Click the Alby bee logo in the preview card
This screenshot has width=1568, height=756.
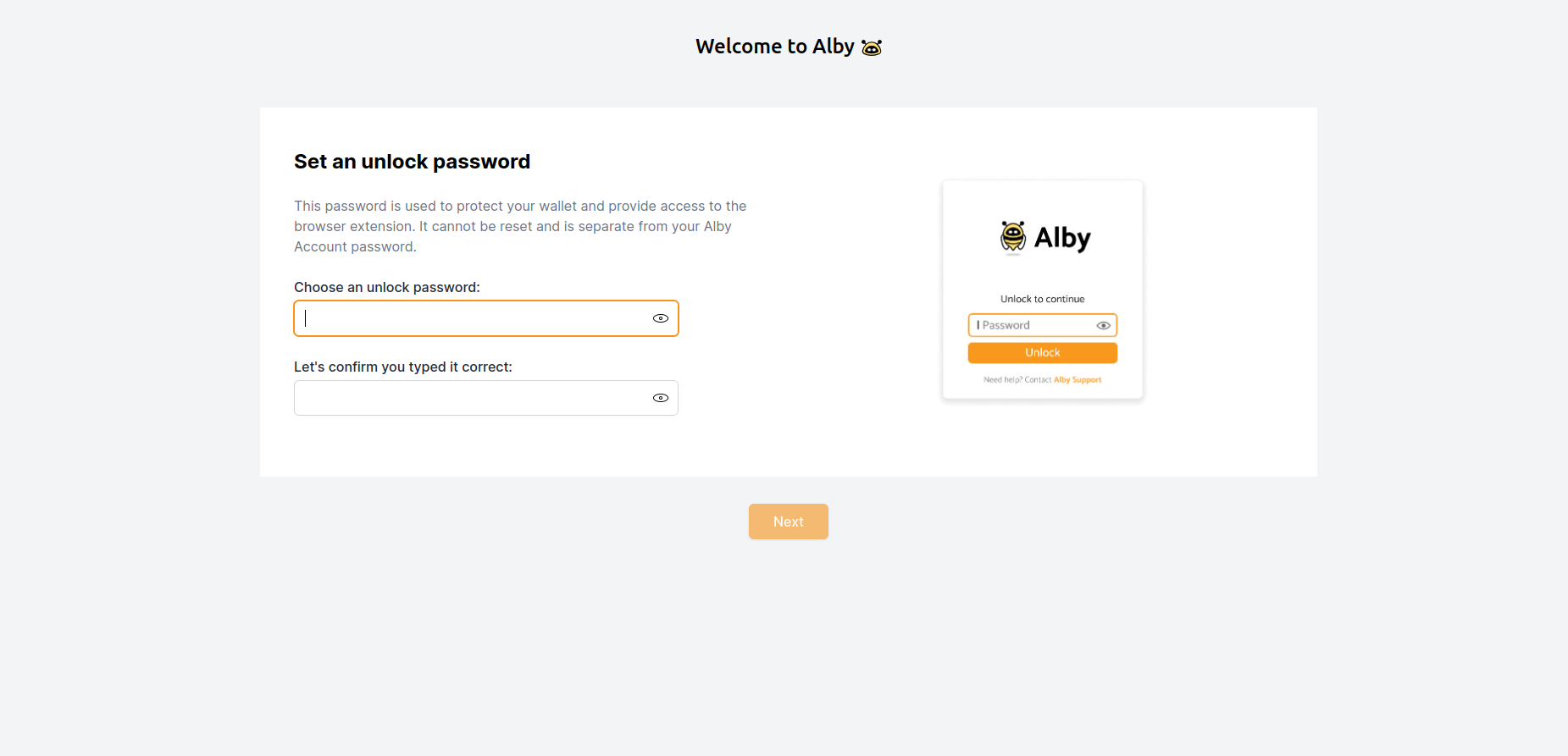click(x=1011, y=237)
